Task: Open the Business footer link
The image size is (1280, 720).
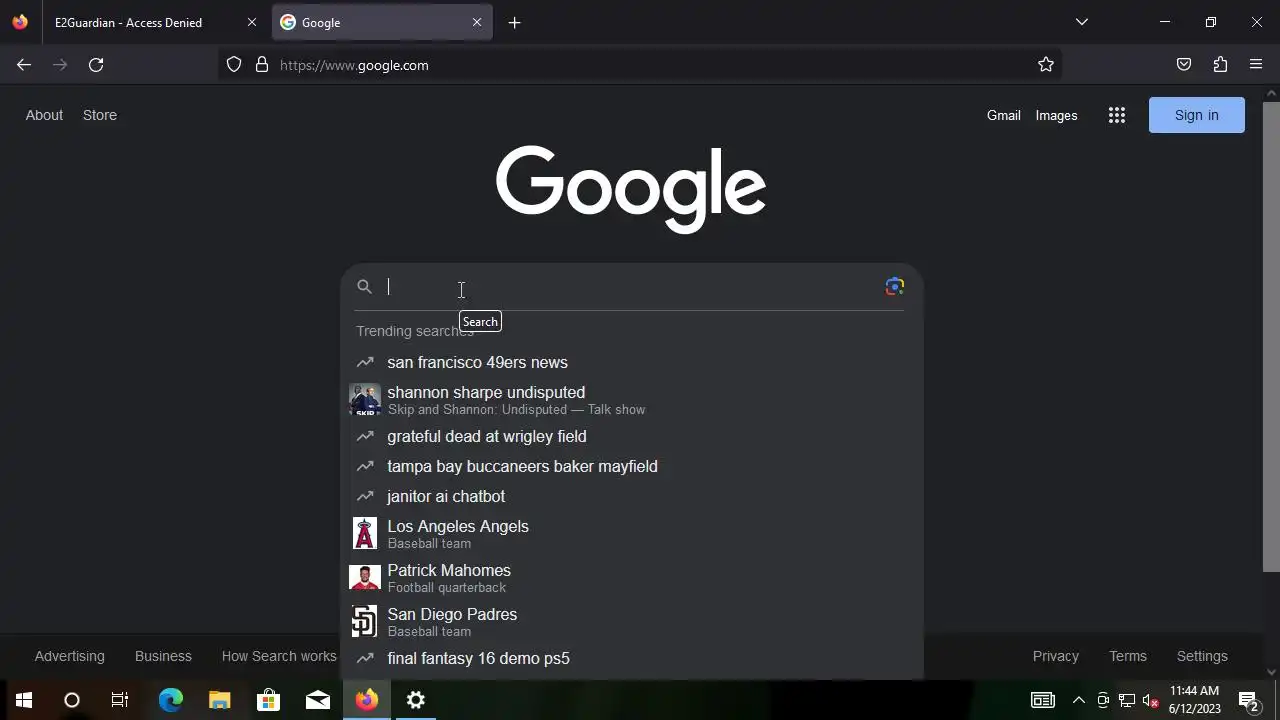Action: (163, 656)
